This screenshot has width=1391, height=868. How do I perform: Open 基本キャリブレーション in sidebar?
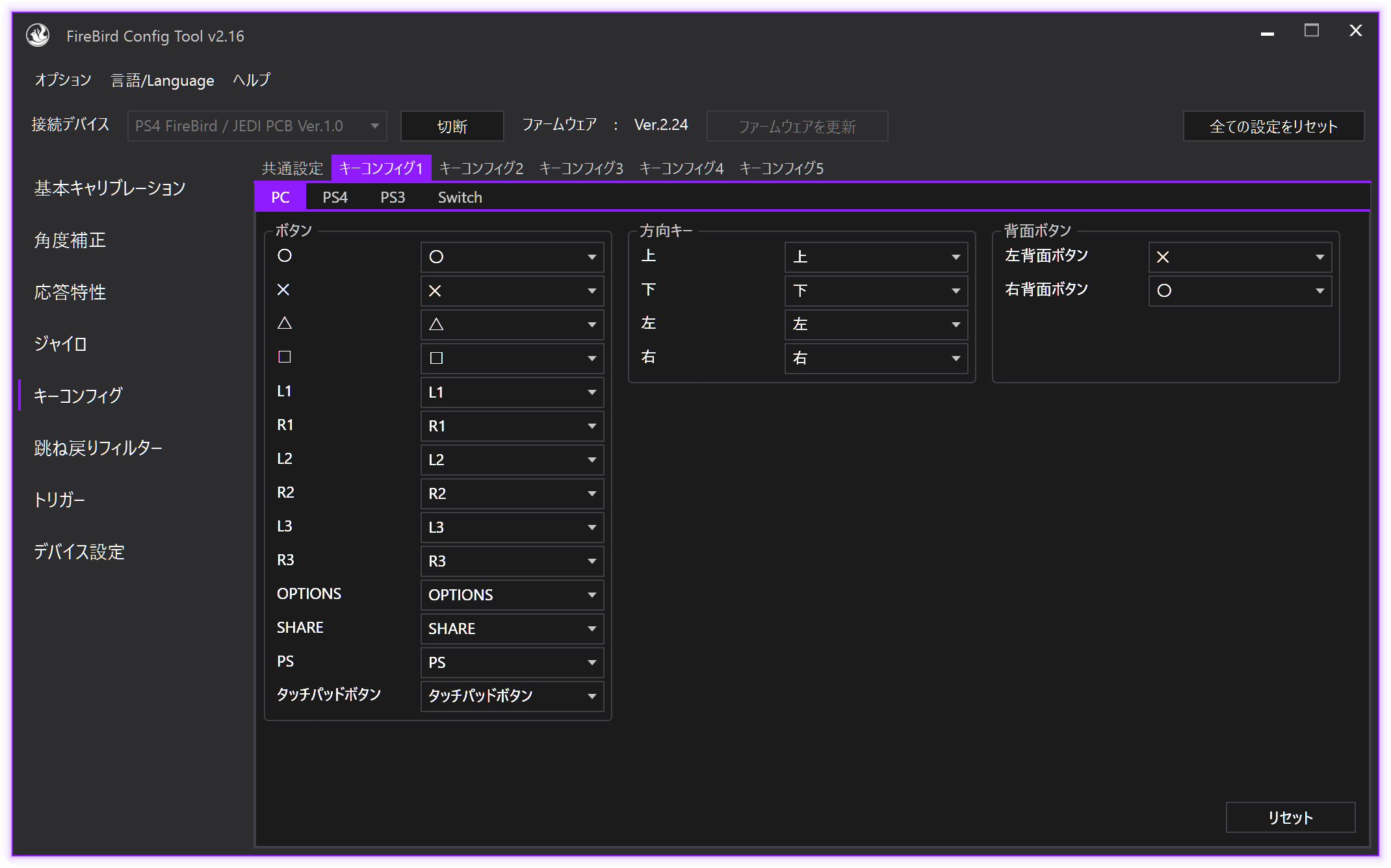(x=110, y=188)
